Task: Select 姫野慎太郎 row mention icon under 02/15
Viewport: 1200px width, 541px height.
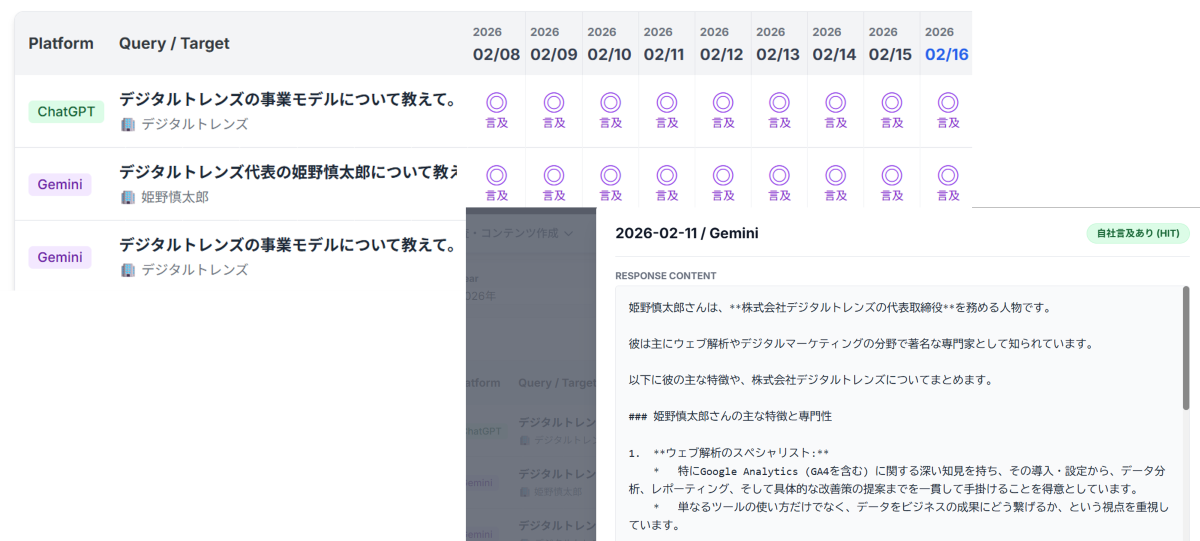Action: click(x=891, y=175)
